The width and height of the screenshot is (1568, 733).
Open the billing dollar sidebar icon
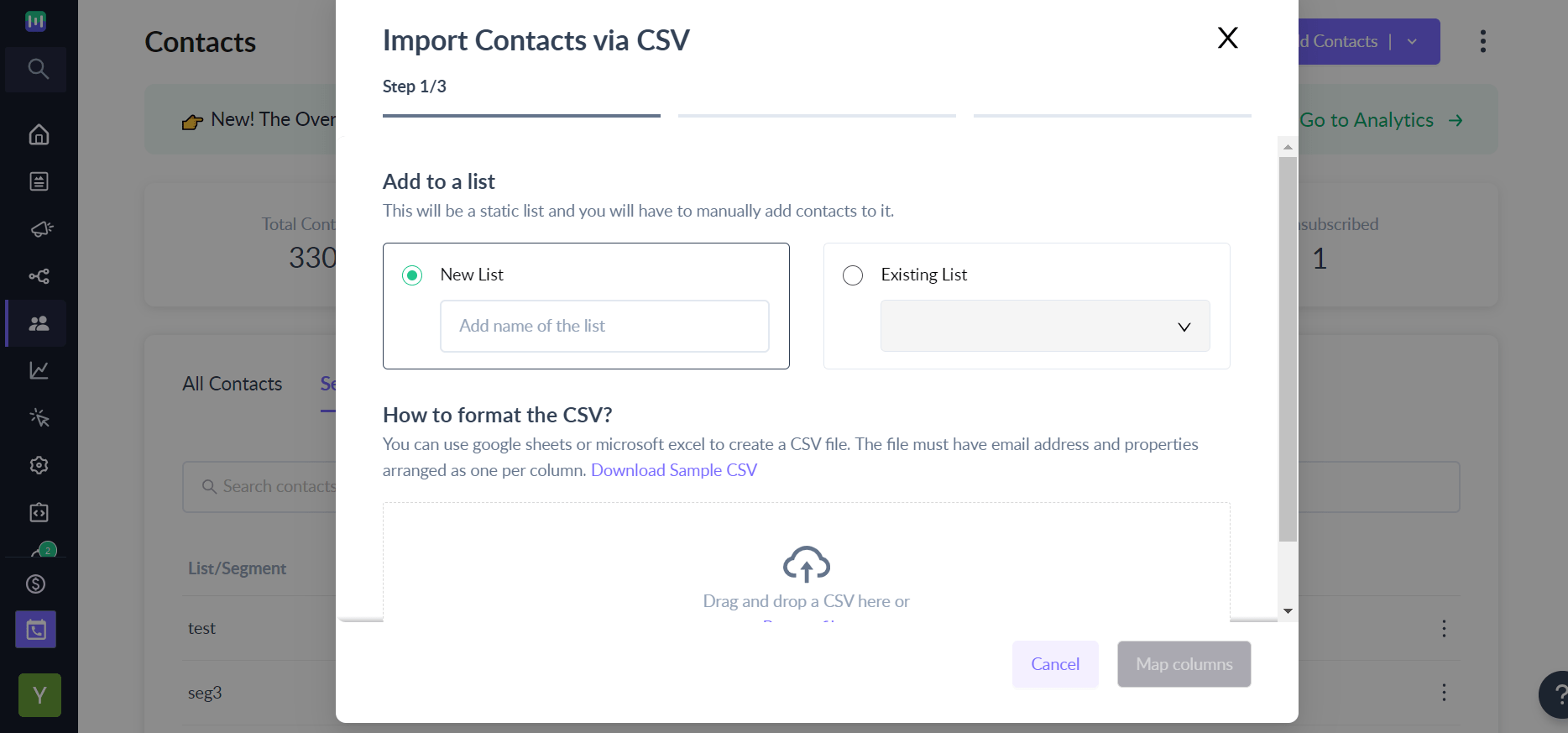click(x=36, y=584)
